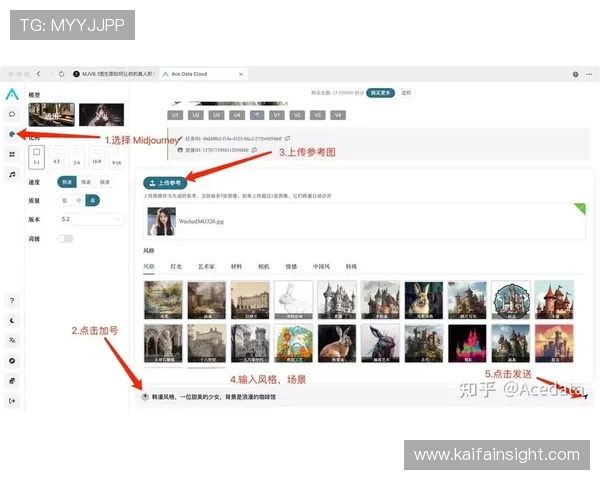Switch to the 中国风 style tab
600x480 pixels.
tap(321, 266)
